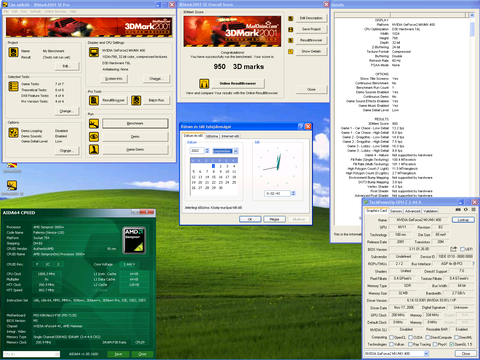
Task: Click the Save Project button
Action: [x=311, y=29]
